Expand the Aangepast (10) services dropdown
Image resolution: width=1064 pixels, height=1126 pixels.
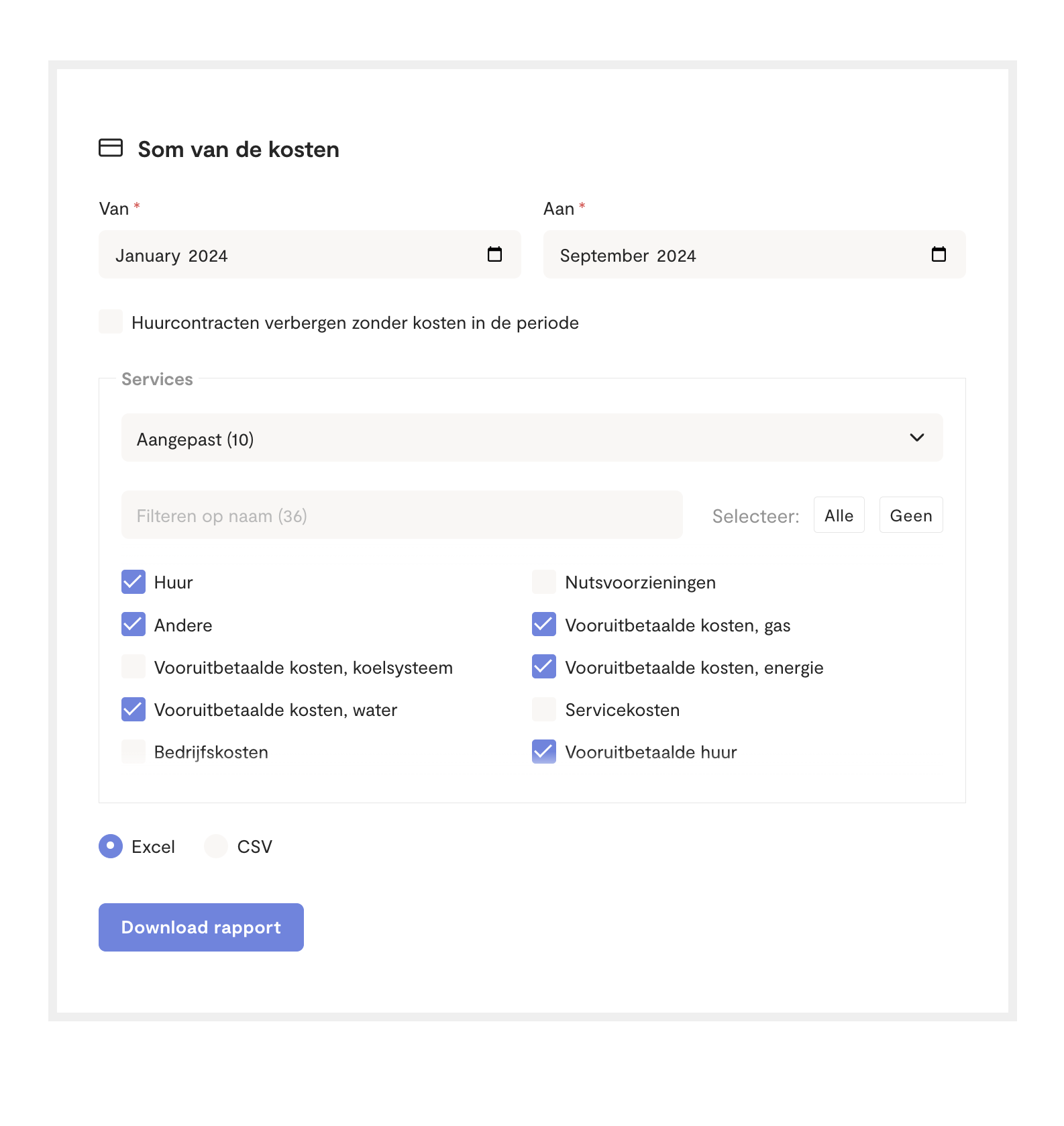click(532, 438)
